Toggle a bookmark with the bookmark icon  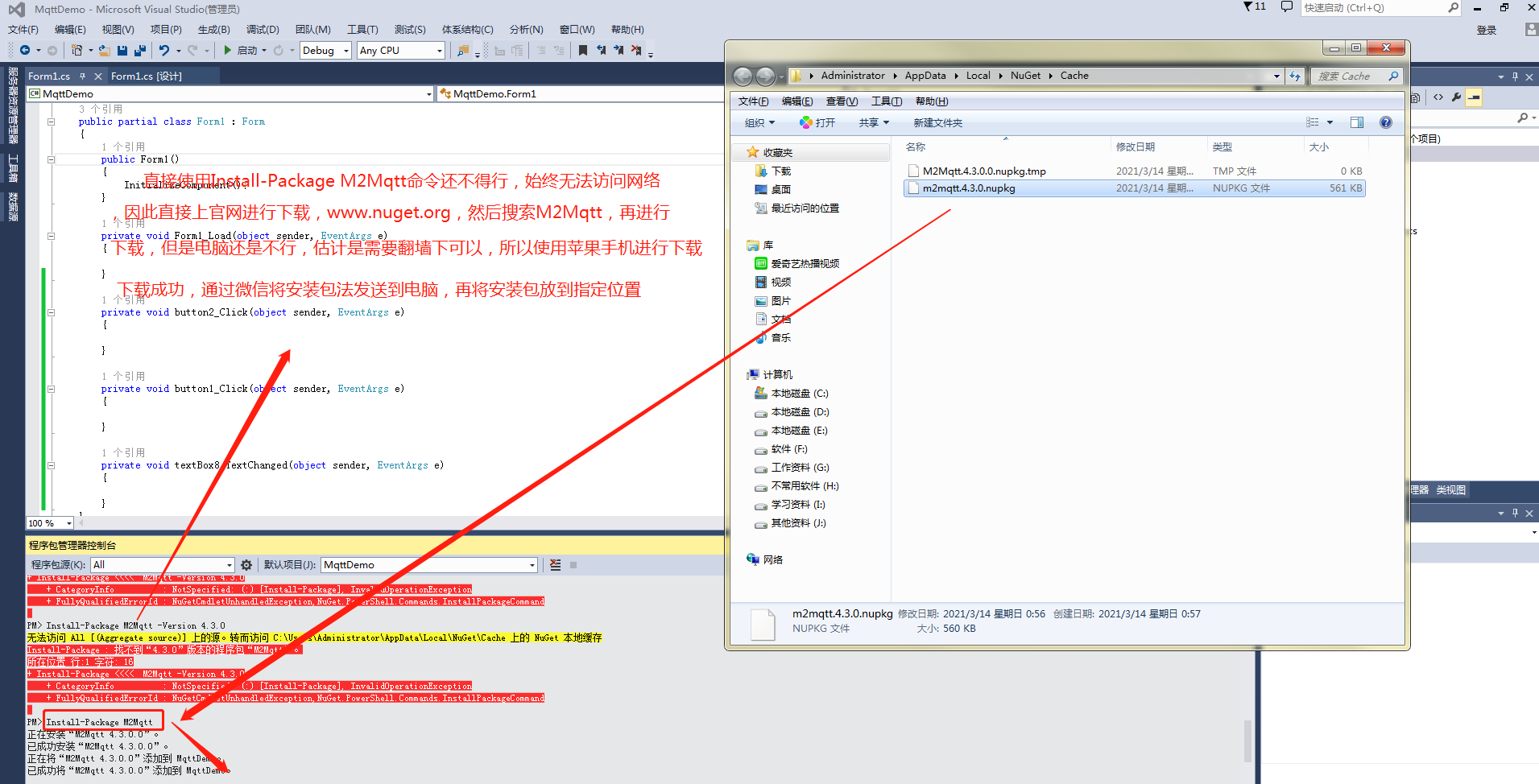pos(583,51)
